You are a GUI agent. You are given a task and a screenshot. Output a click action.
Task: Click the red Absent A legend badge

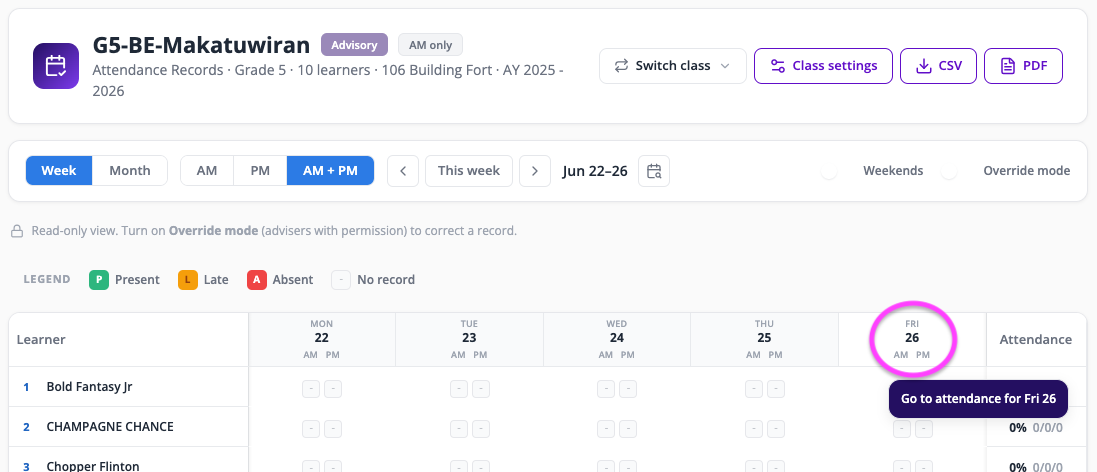point(257,280)
